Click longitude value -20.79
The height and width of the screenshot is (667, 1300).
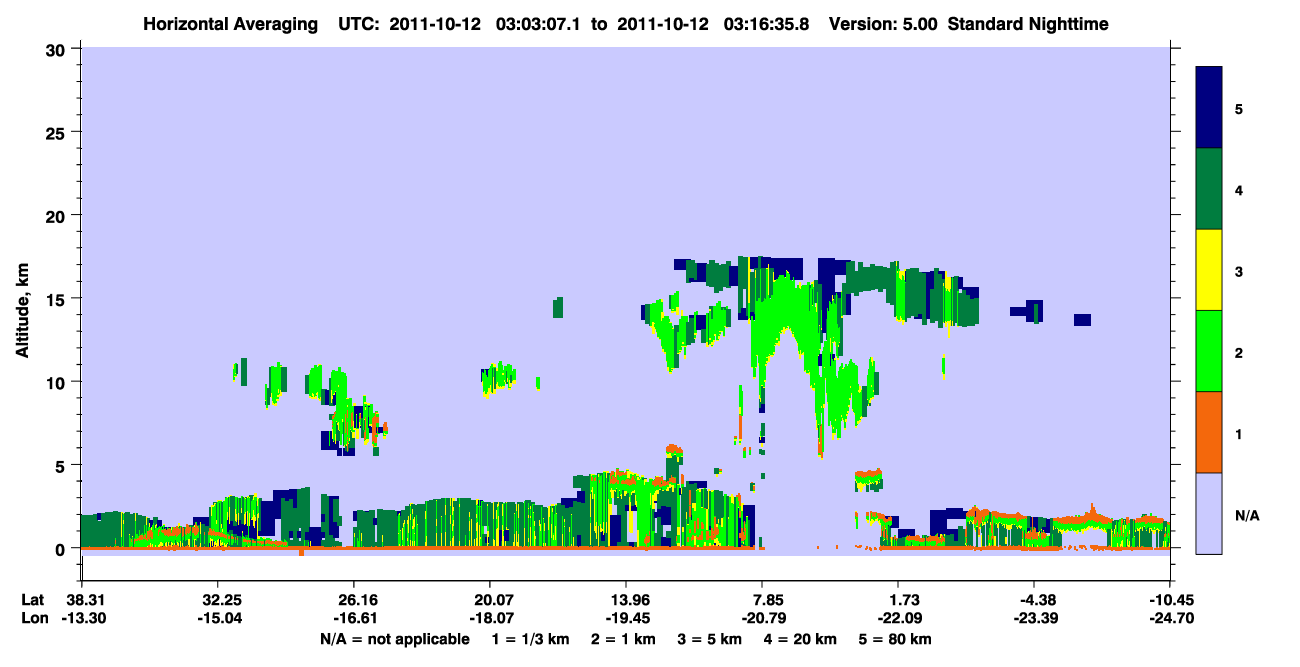762,619
